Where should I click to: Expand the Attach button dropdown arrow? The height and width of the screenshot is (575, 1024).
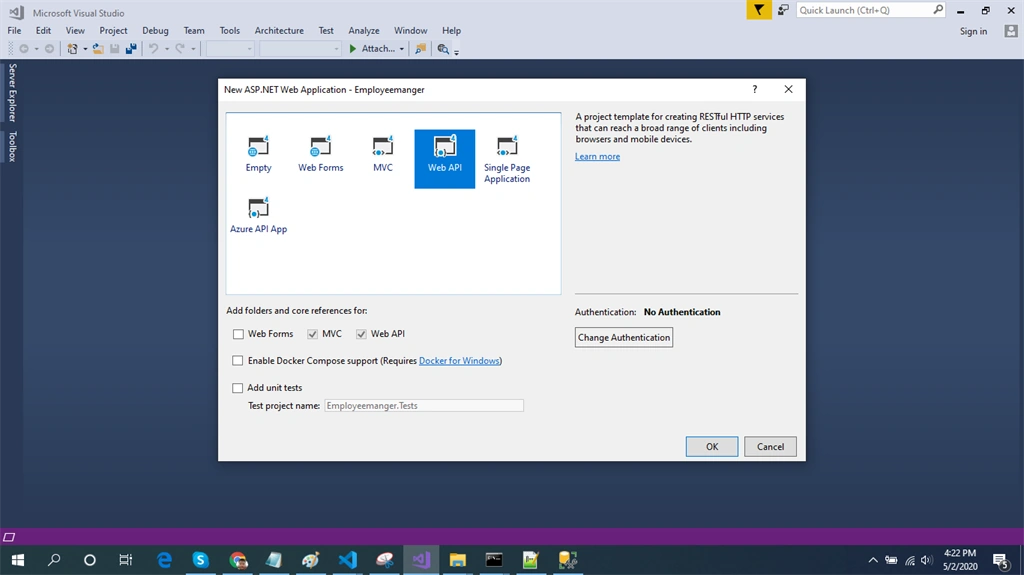(402, 49)
